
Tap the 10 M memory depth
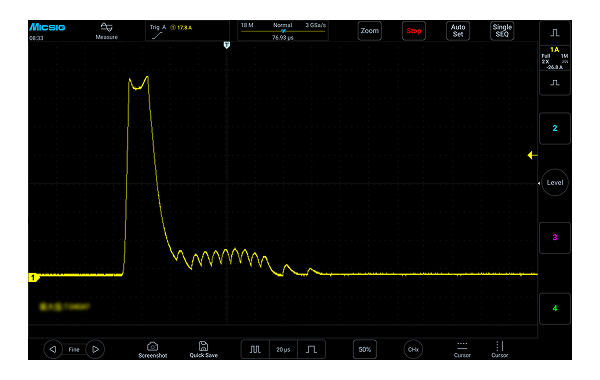point(247,25)
